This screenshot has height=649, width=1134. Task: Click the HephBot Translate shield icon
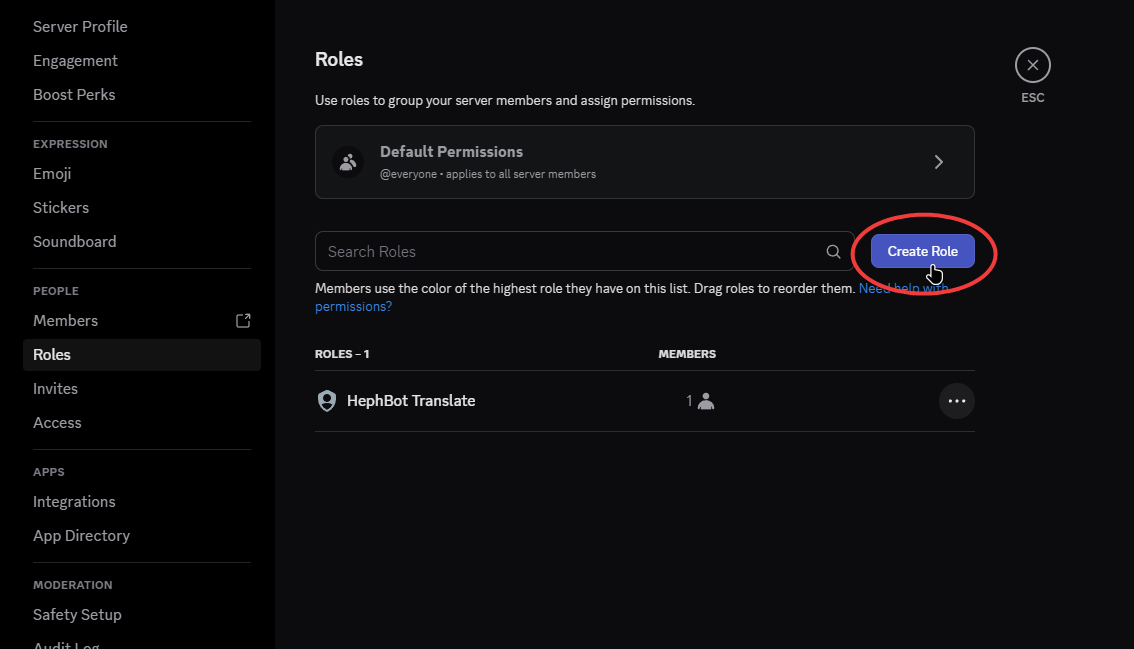[x=326, y=401]
